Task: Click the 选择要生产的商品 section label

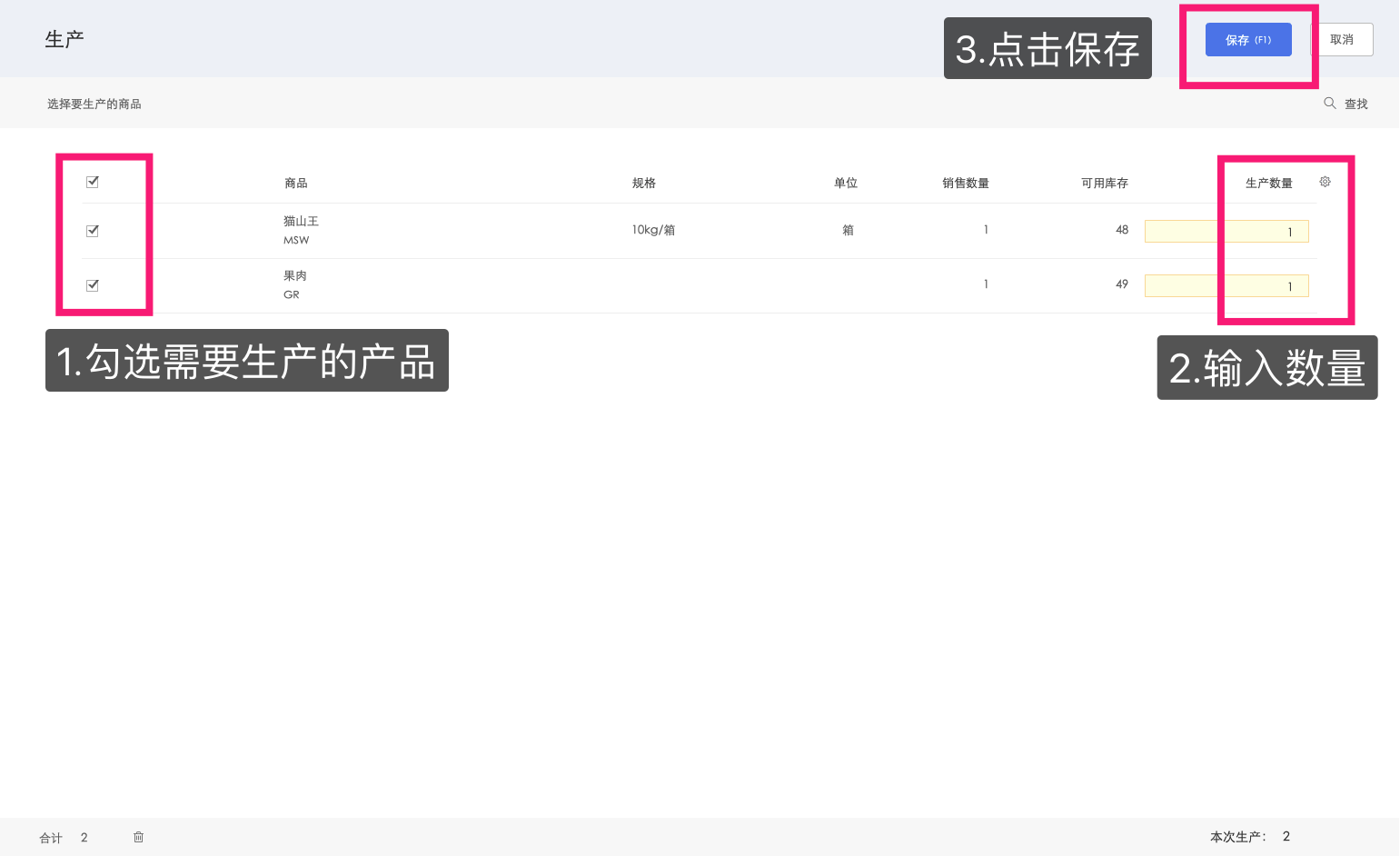Action: 94,103
